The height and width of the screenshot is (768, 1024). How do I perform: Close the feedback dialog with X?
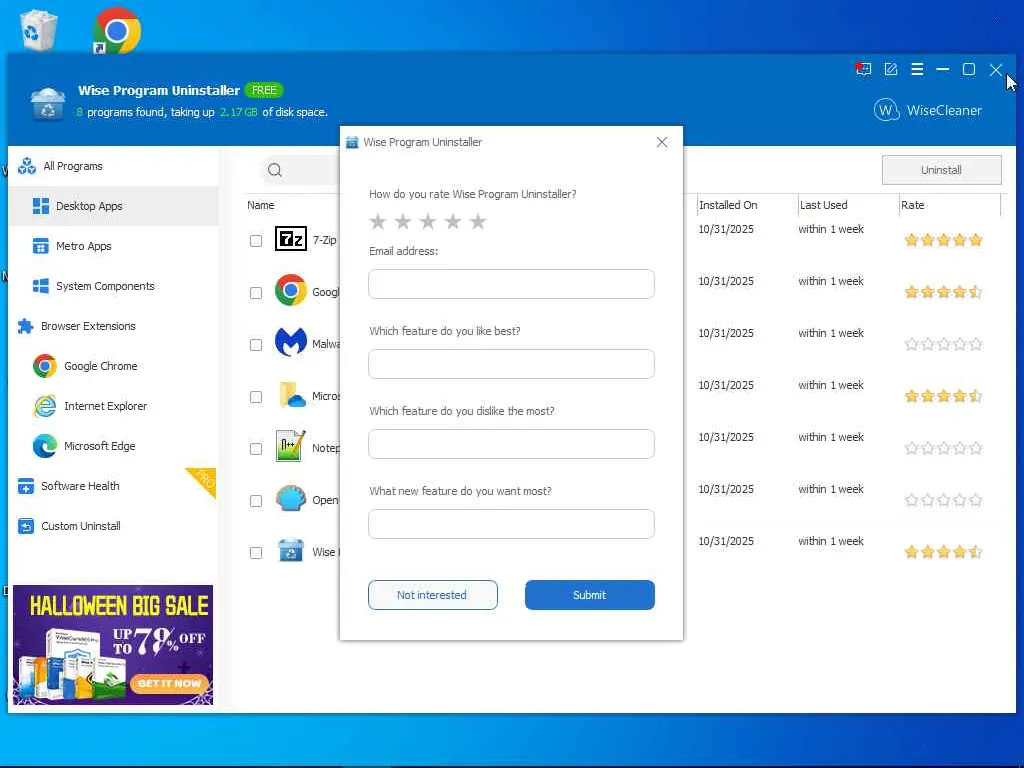pyautogui.click(x=662, y=142)
